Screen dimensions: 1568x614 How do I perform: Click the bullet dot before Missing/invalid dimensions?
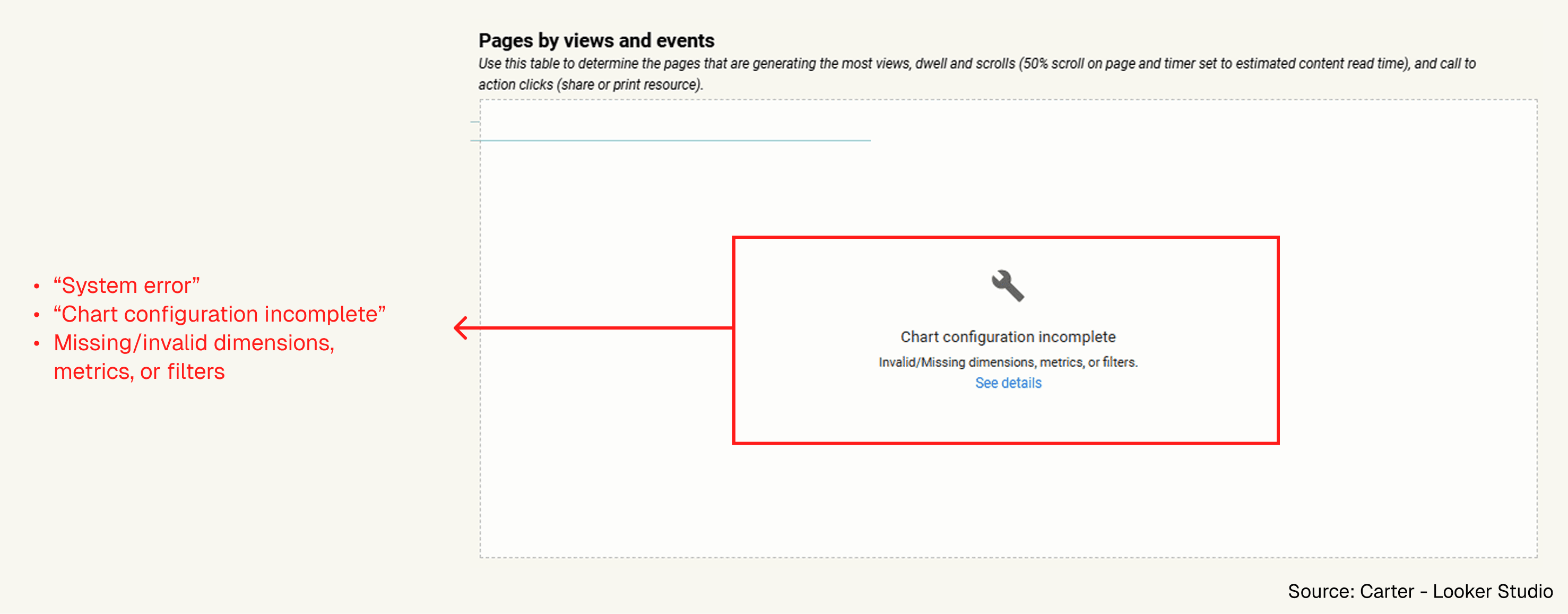pos(37,344)
